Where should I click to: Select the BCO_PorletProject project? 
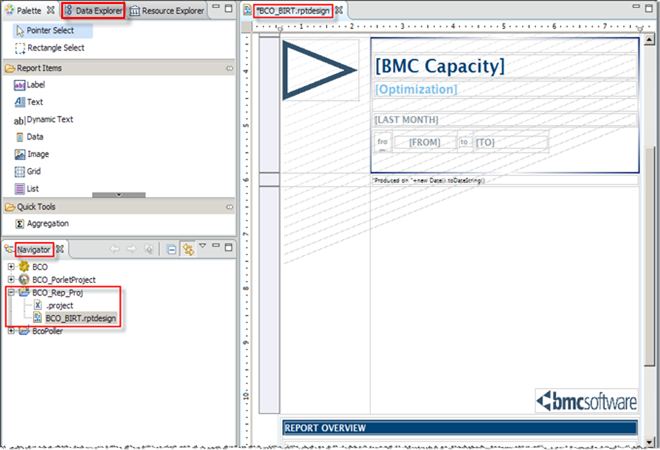[x=64, y=280]
